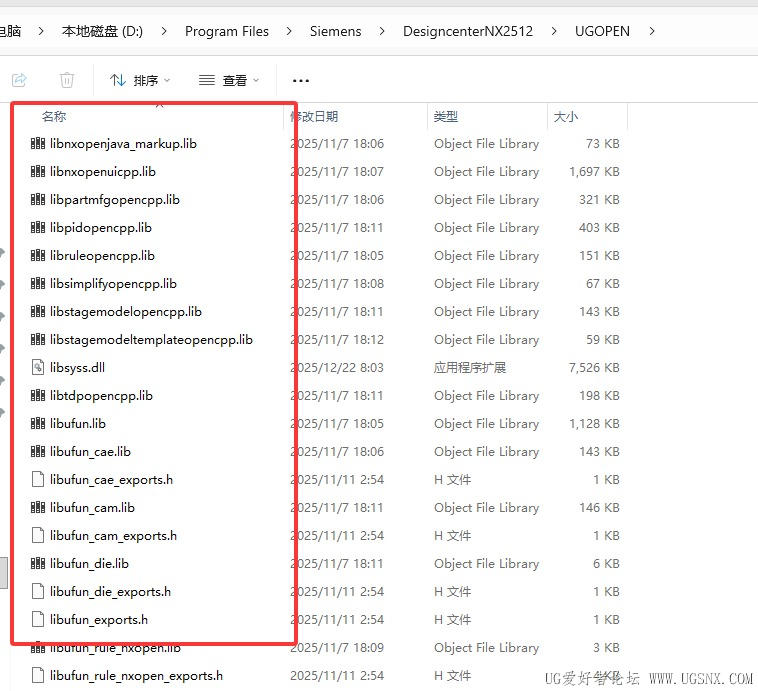Click file name libnxopenuicpp.lib

(103, 172)
